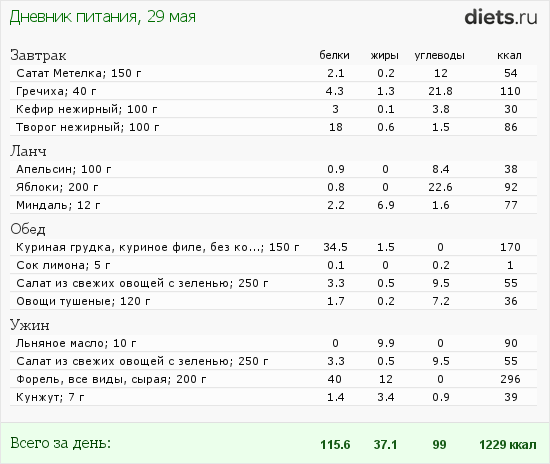Click the carbs value 22.6 for Яблоки

(440, 187)
